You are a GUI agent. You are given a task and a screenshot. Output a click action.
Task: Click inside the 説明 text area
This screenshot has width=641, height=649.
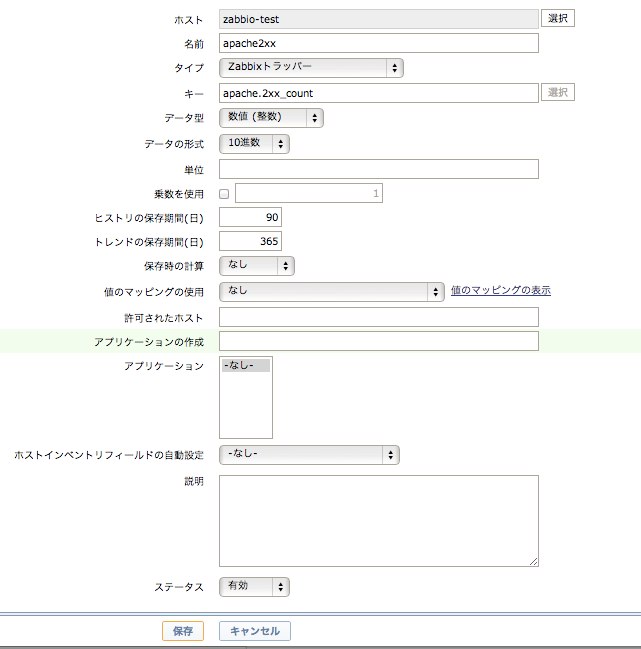click(x=379, y=521)
